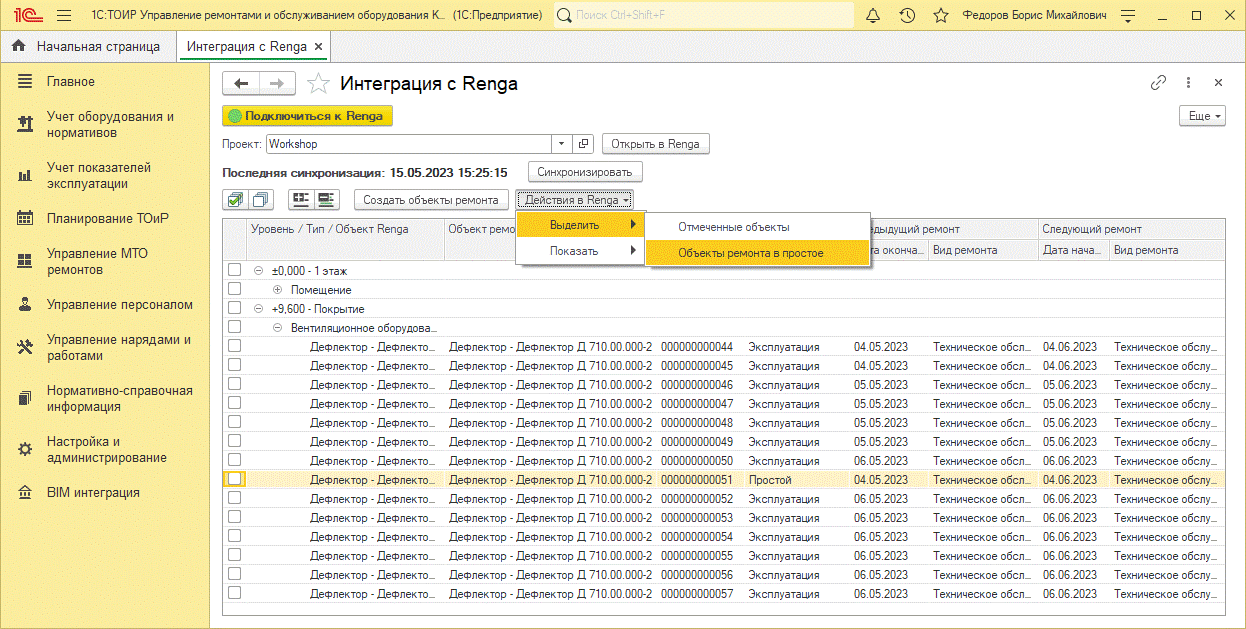Open the history clock icon

(x=907, y=16)
